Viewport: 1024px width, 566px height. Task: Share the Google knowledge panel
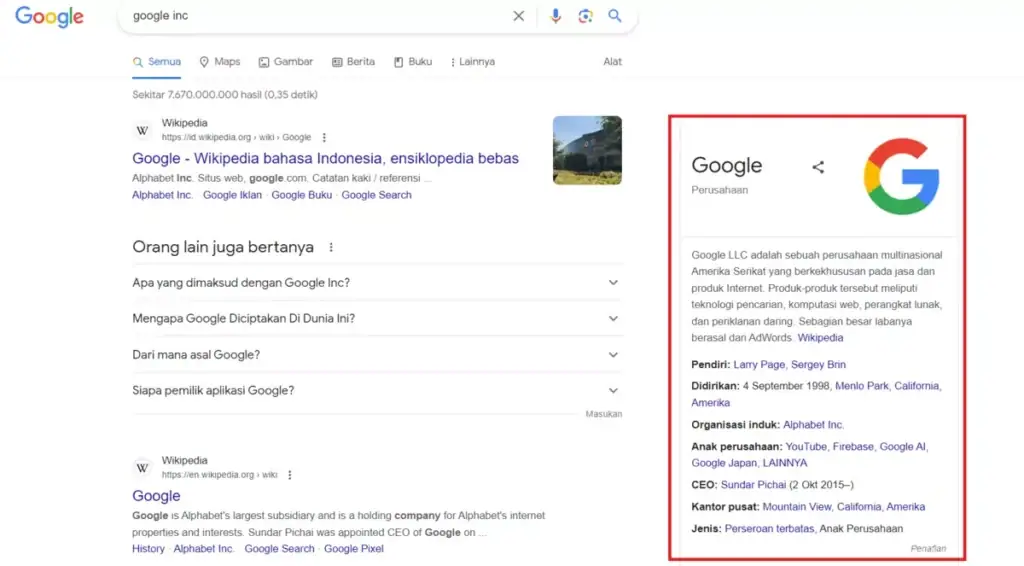click(x=818, y=167)
